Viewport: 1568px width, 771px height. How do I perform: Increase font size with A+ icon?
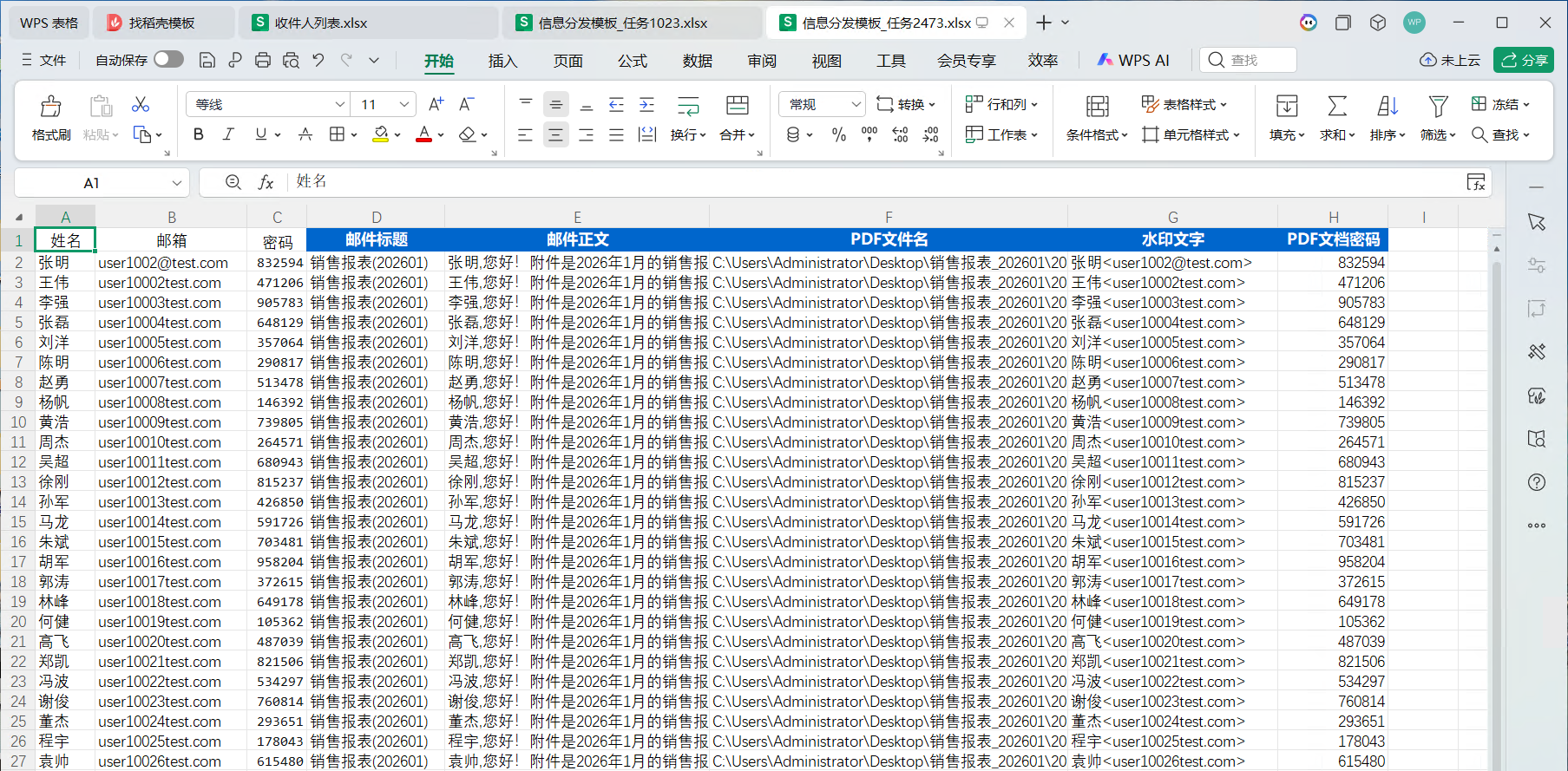pyautogui.click(x=436, y=105)
